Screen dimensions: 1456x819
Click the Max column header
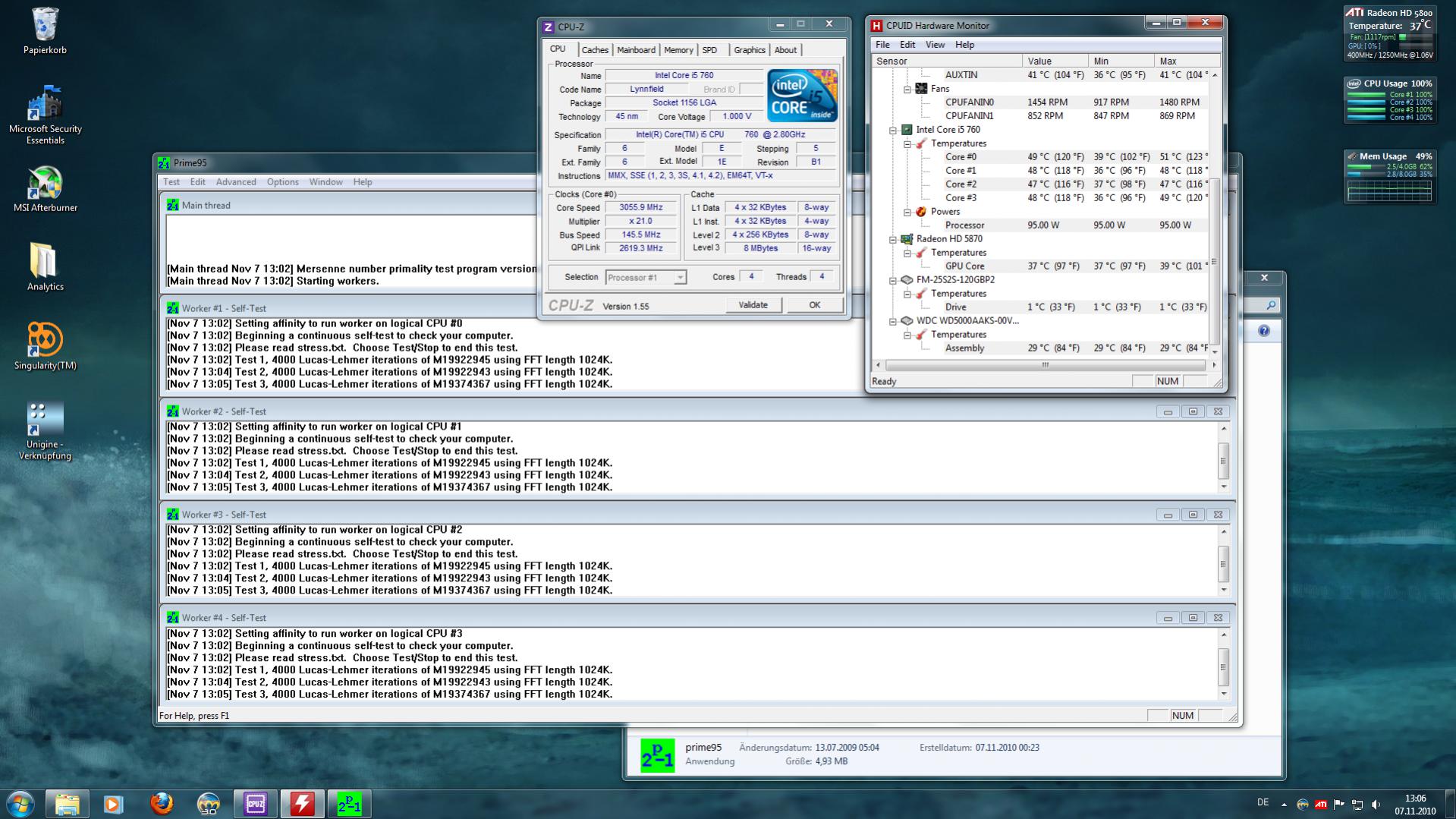click(x=1187, y=61)
